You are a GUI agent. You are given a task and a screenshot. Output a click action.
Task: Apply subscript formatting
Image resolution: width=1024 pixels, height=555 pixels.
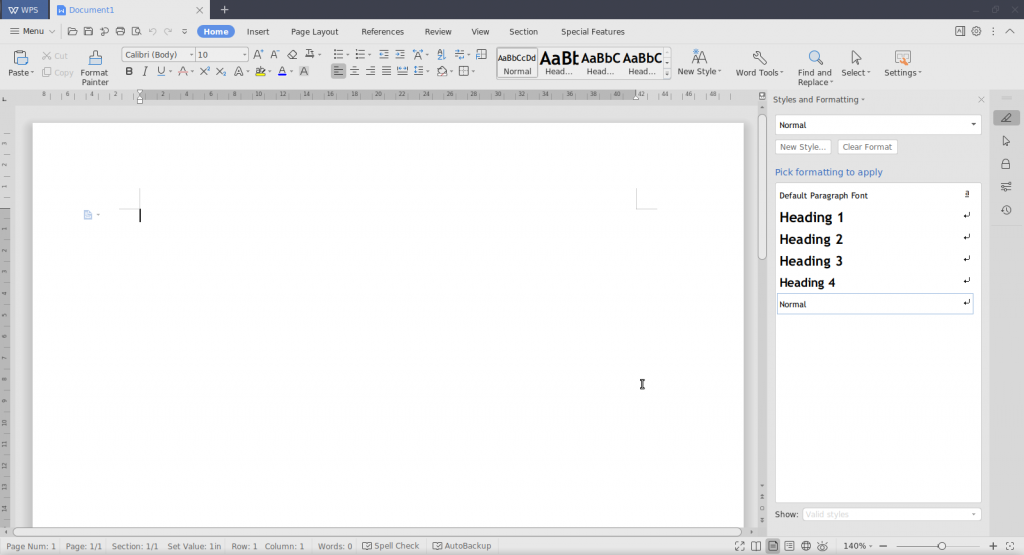(x=221, y=71)
